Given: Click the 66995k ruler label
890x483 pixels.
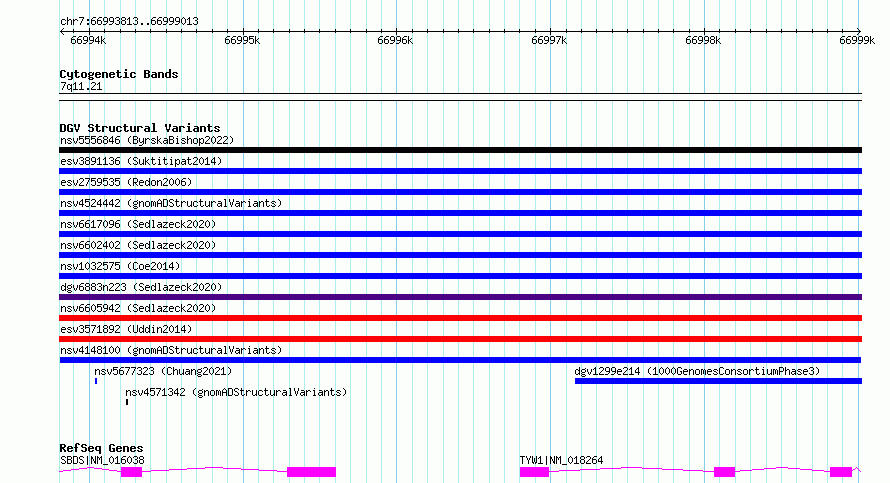Looking at the screenshot, I should coord(242,40).
